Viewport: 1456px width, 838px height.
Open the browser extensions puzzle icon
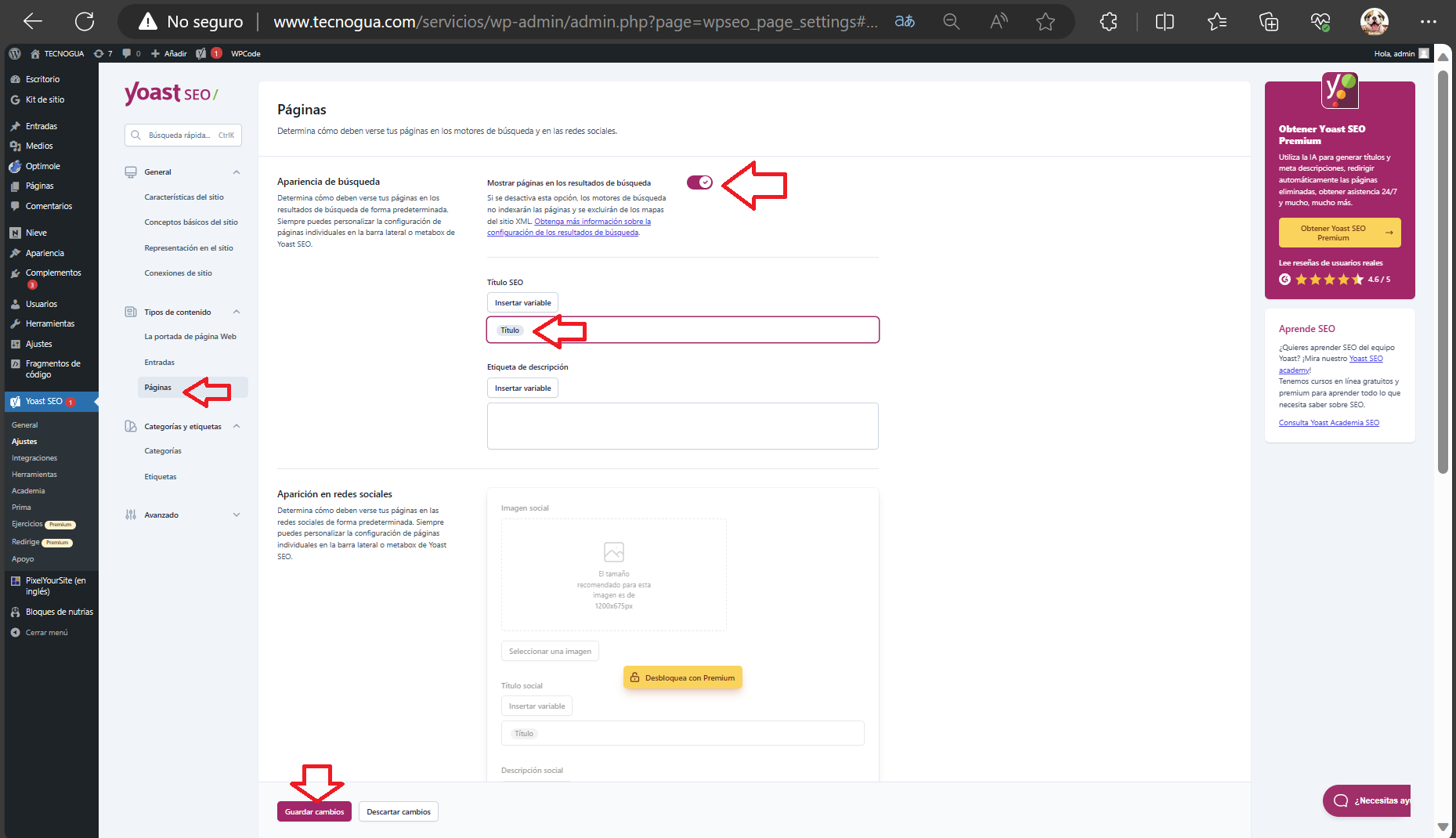1108,21
